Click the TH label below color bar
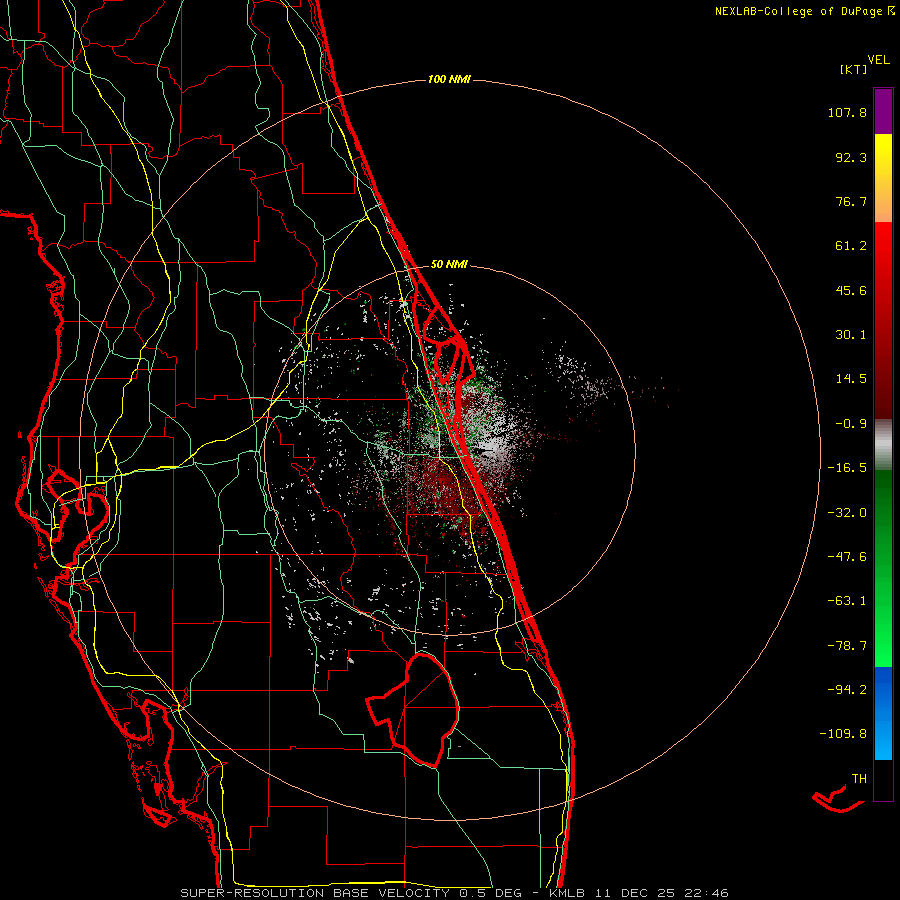Image resolution: width=900 pixels, height=900 pixels. 859,779
